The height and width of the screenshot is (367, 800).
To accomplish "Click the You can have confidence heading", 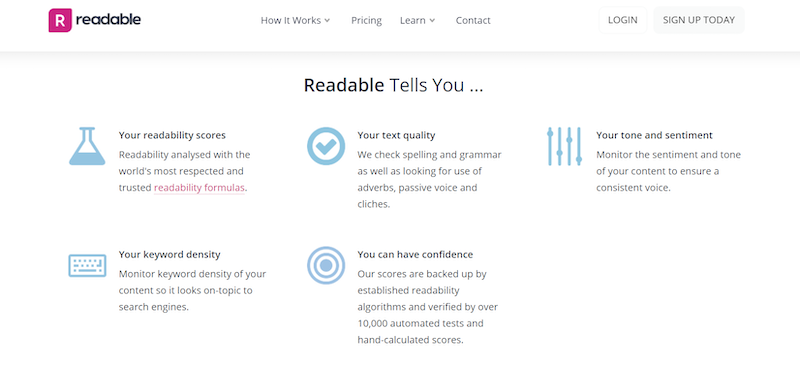I will coord(415,254).
